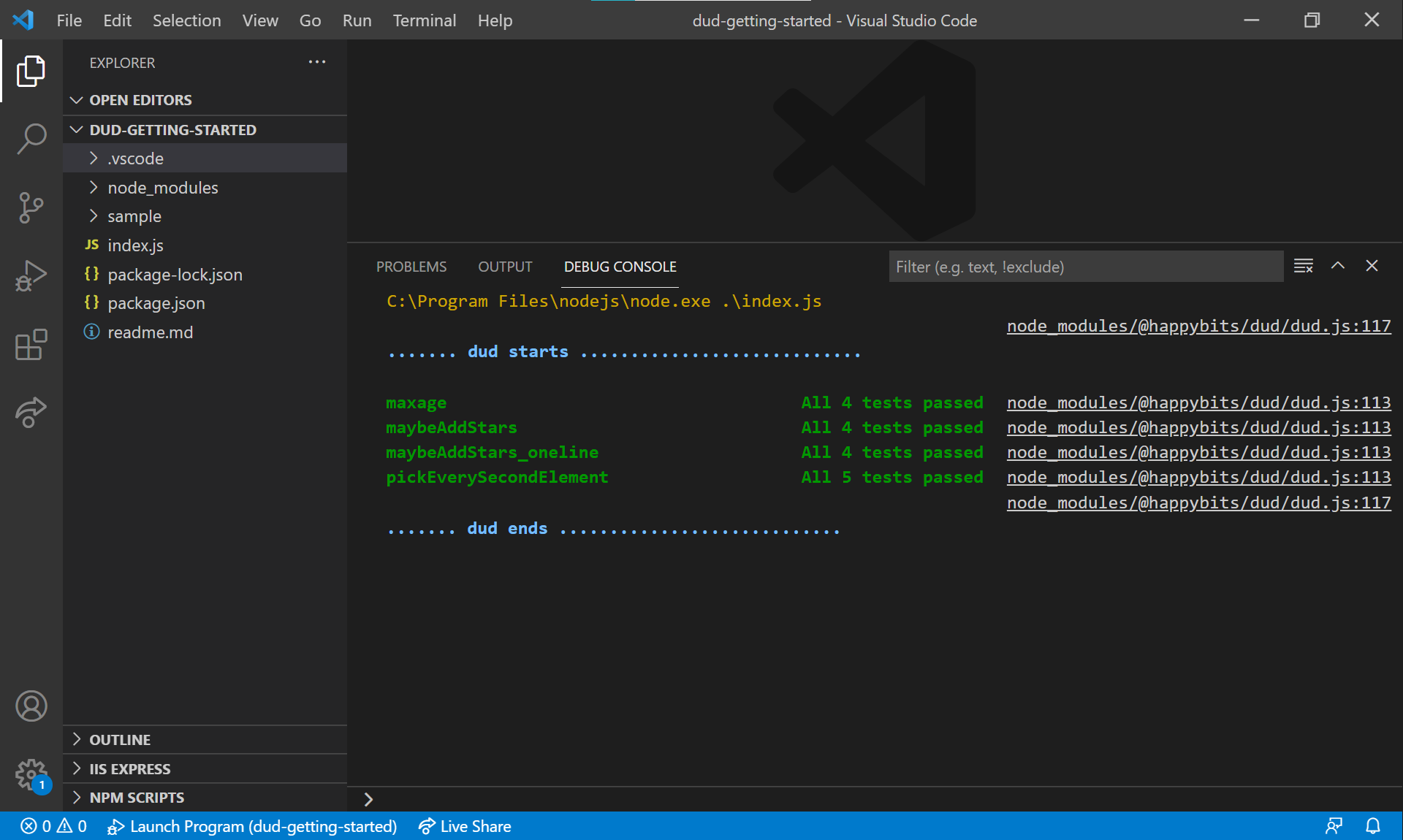Image resolution: width=1403 pixels, height=840 pixels.
Task: Click Launch Program in status bar
Action: (253, 826)
